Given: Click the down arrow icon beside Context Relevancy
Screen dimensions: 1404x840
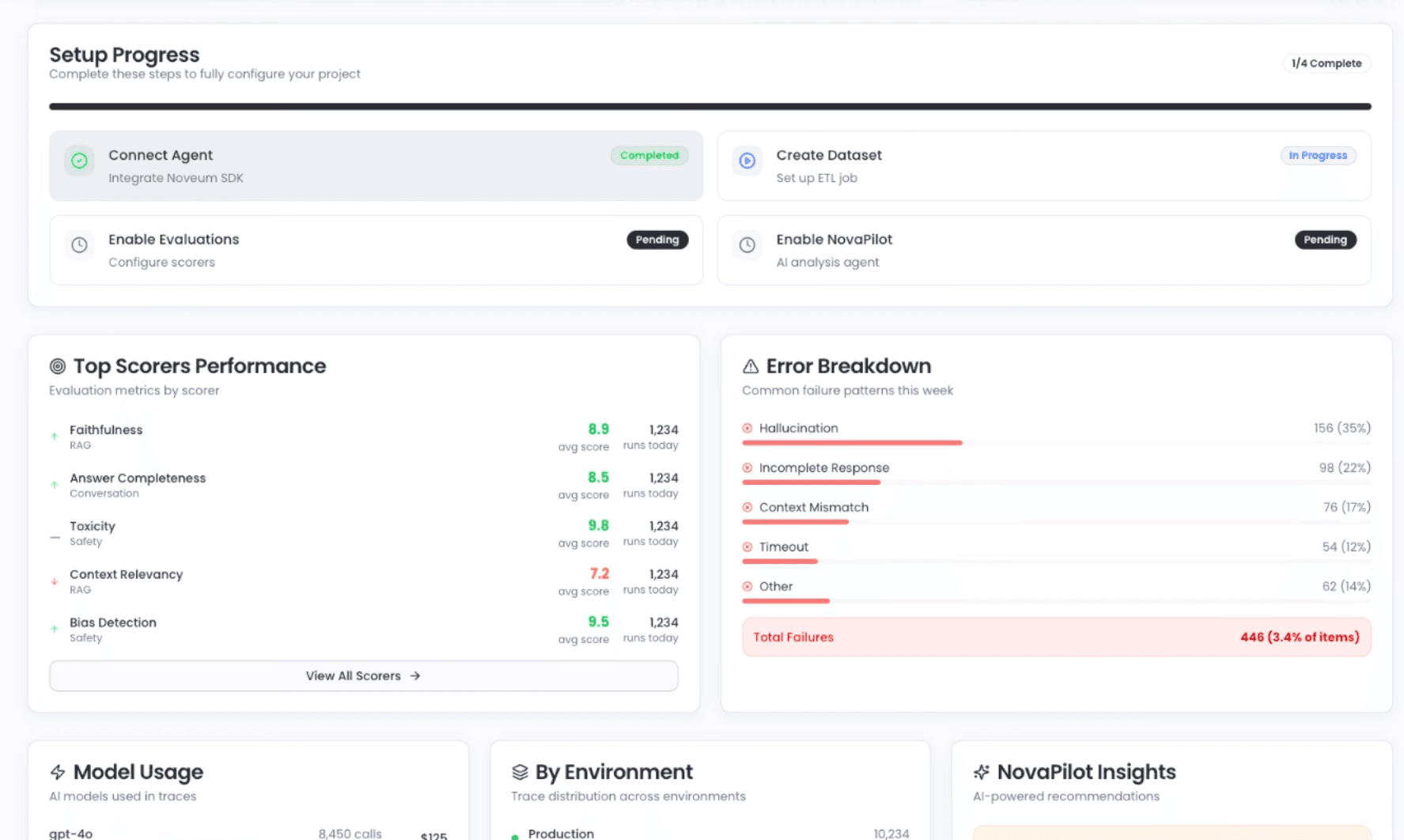Looking at the screenshot, I should click(55, 581).
